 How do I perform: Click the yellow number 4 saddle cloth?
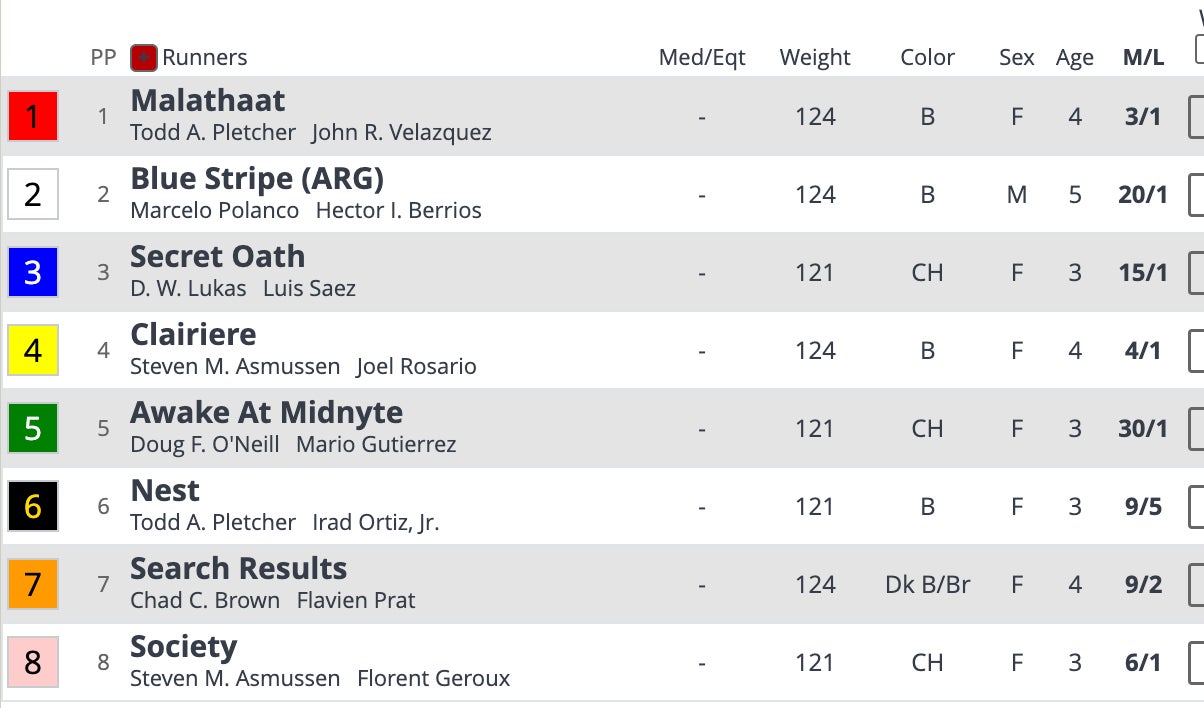pos(33,351)
